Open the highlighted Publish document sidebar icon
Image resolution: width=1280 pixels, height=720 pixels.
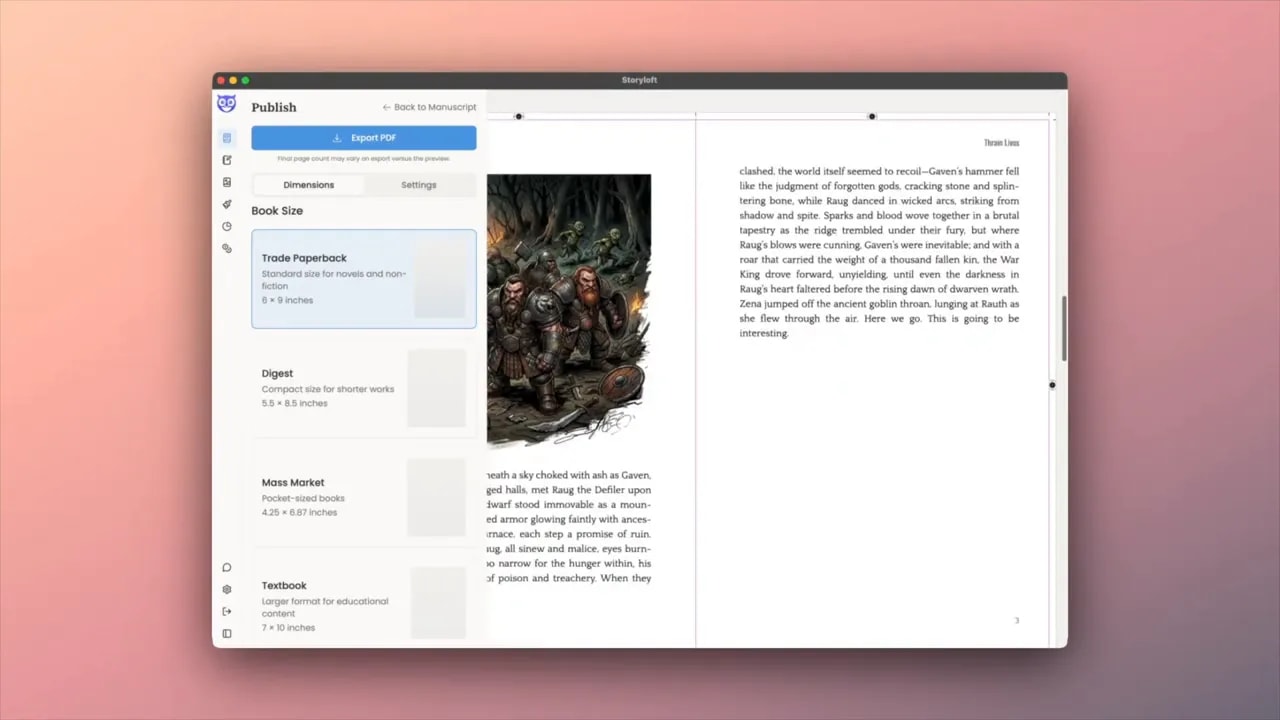pyautogui.click(x=227, y=138)
